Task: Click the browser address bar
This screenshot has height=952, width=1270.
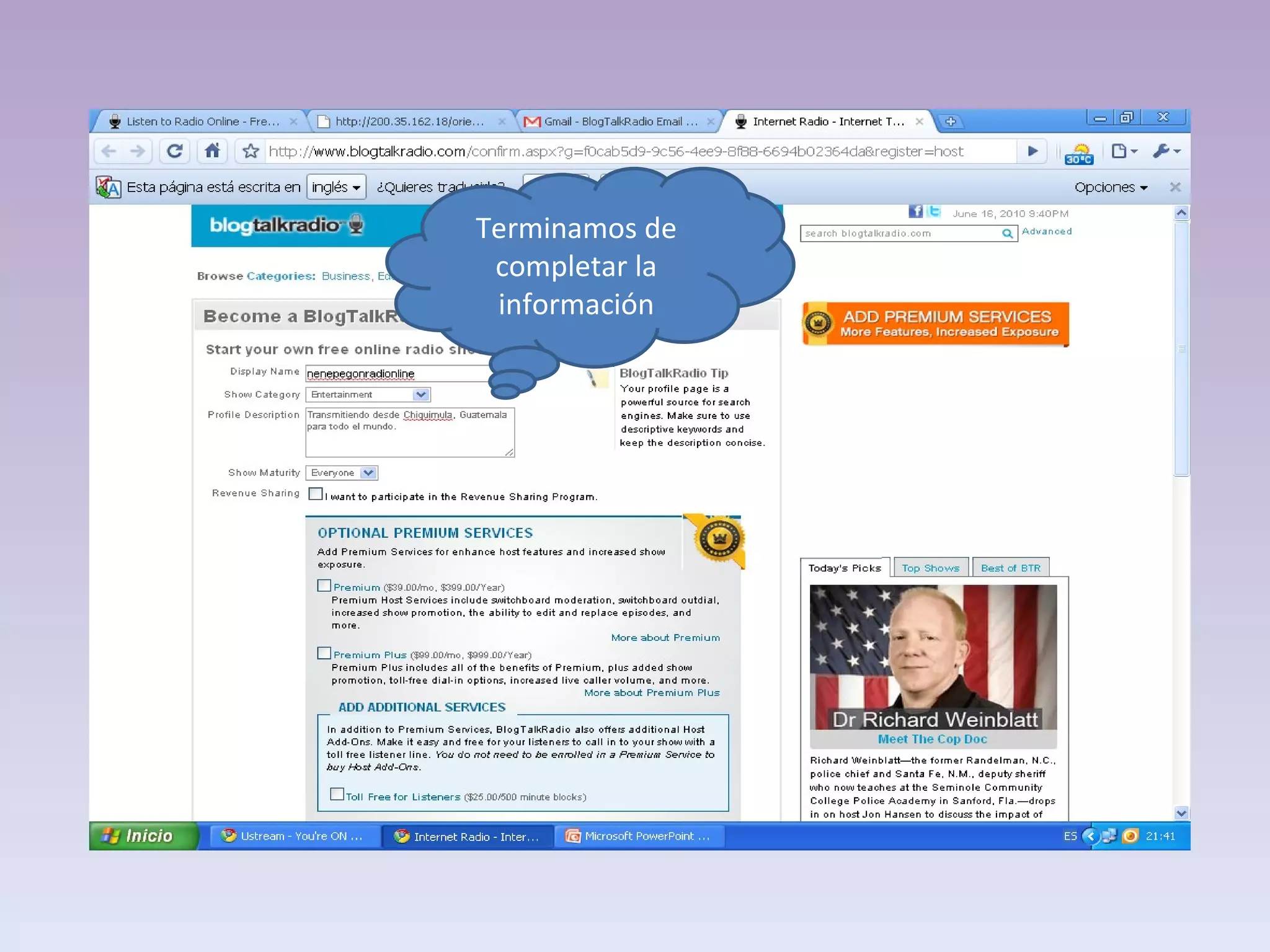Action: click(639, 151)
